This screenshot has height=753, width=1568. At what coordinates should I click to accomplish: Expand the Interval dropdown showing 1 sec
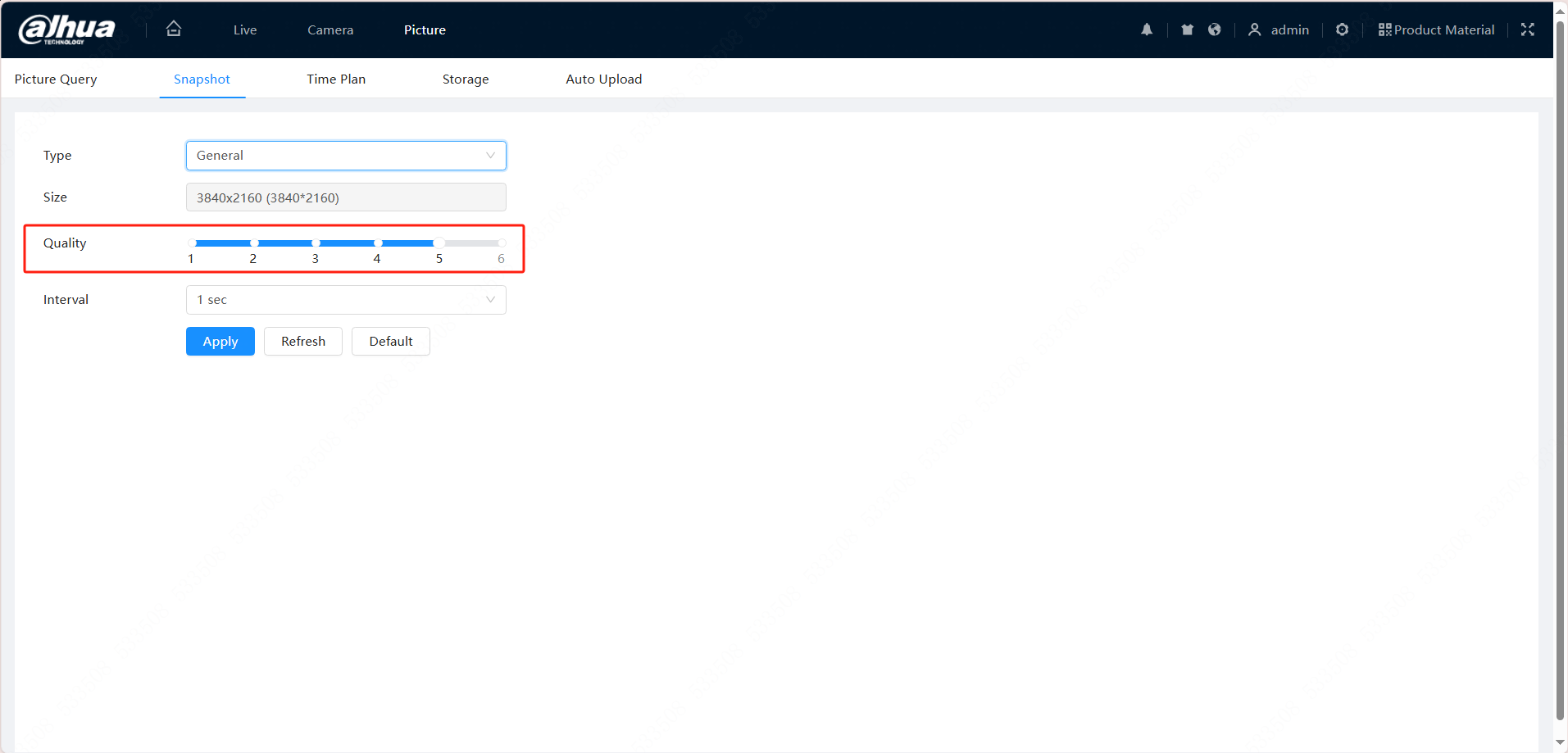pos(346,300)
